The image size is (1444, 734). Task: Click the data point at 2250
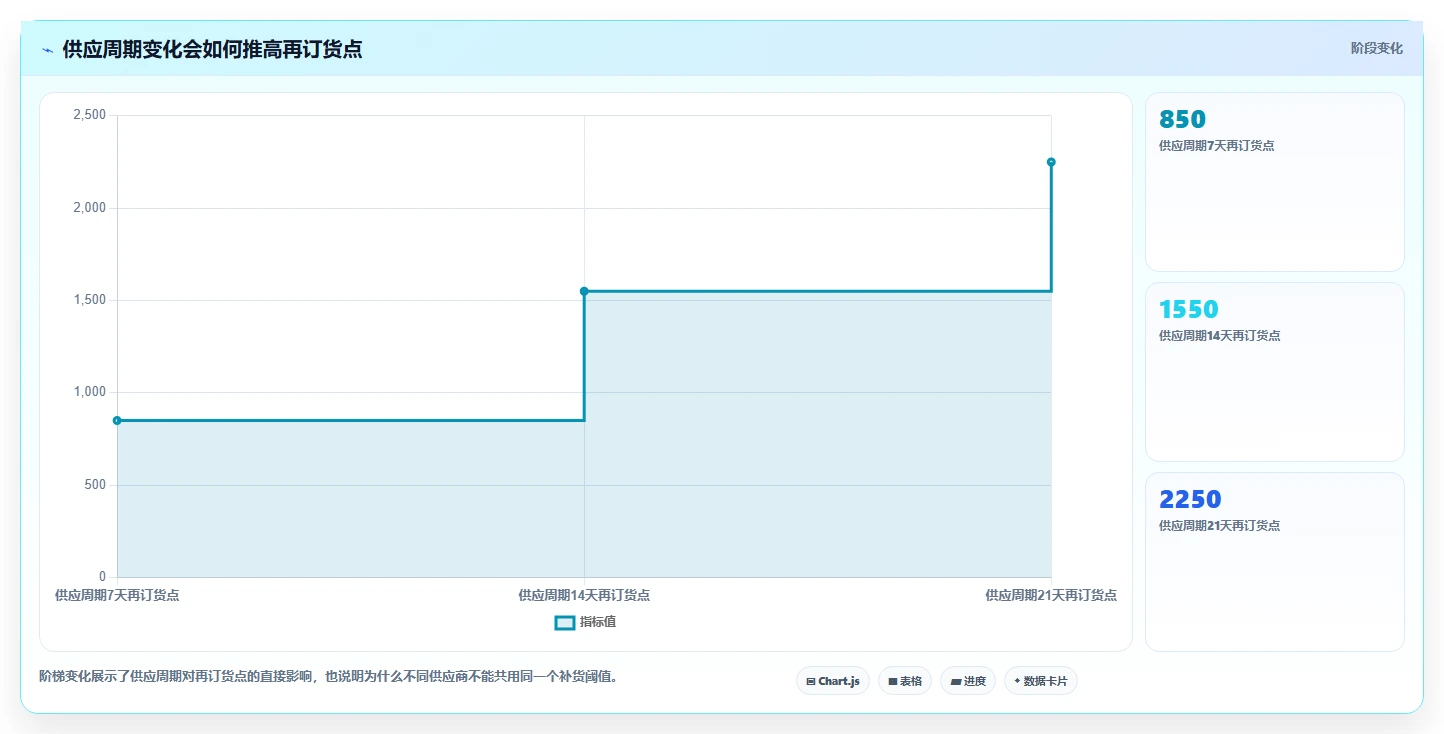point(1051,162)
